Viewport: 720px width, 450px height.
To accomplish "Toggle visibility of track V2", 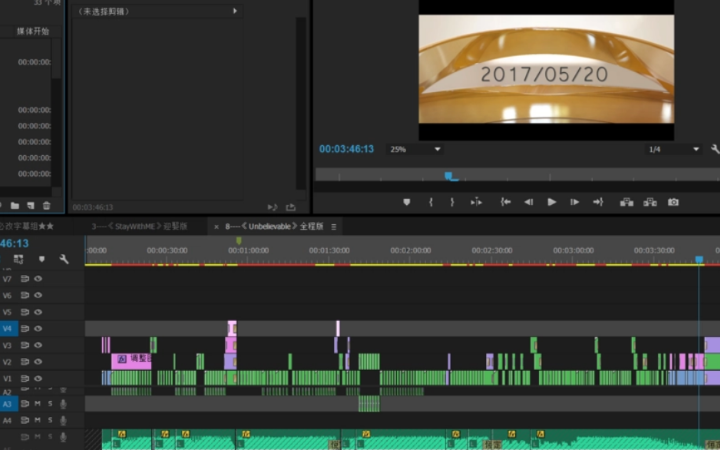I will point(38,362).
